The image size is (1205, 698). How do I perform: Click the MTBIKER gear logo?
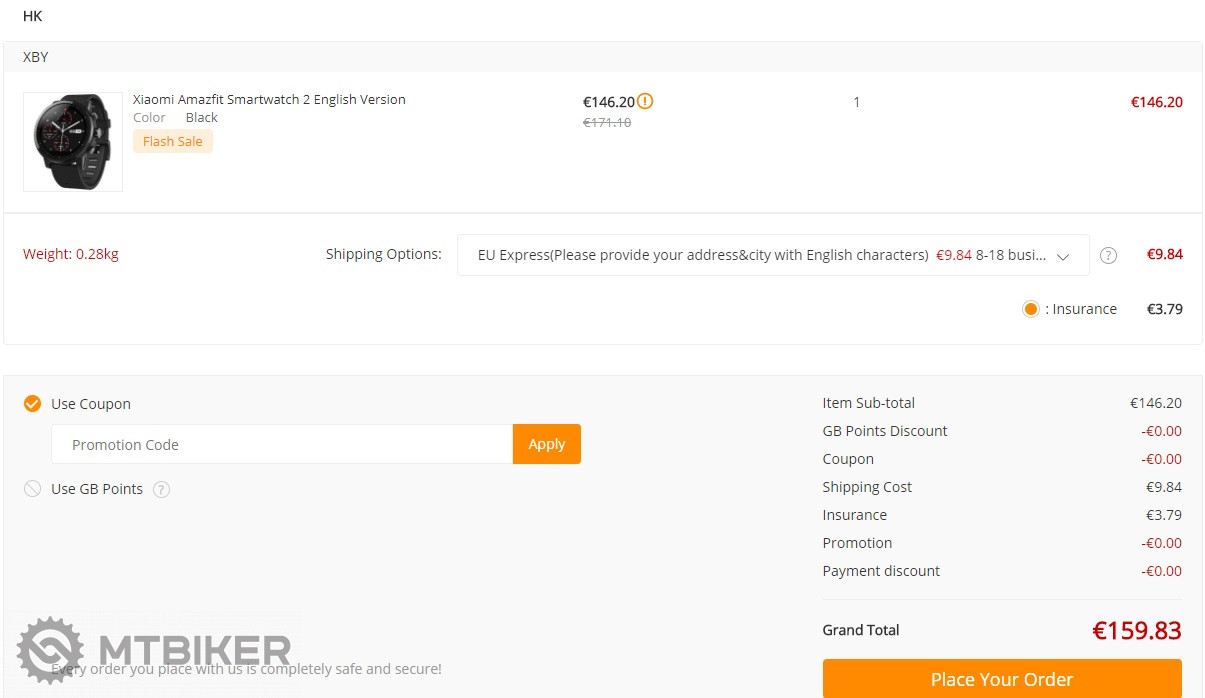[50, 650]
